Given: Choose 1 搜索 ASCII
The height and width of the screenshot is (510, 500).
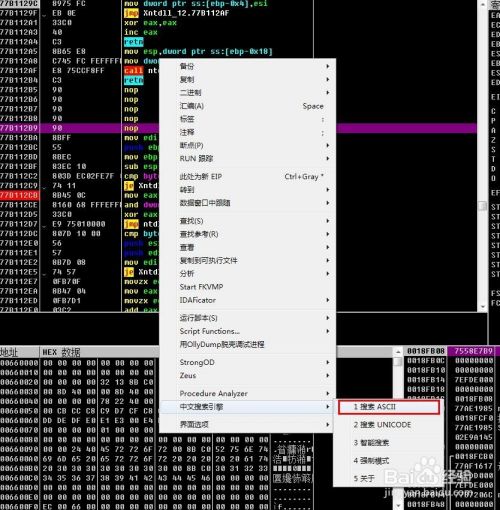Looking at the screenshot, I should pyautogui.click(x=389, y=407).
